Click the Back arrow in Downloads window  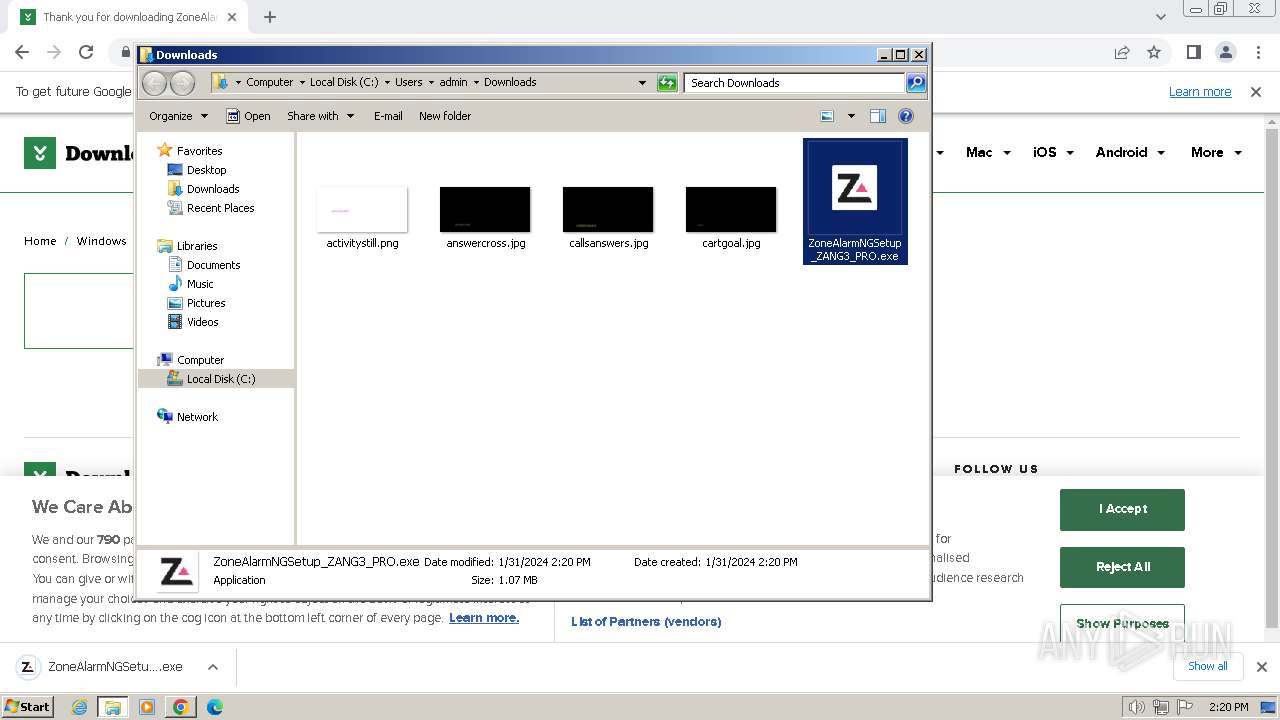pos(154,83)
